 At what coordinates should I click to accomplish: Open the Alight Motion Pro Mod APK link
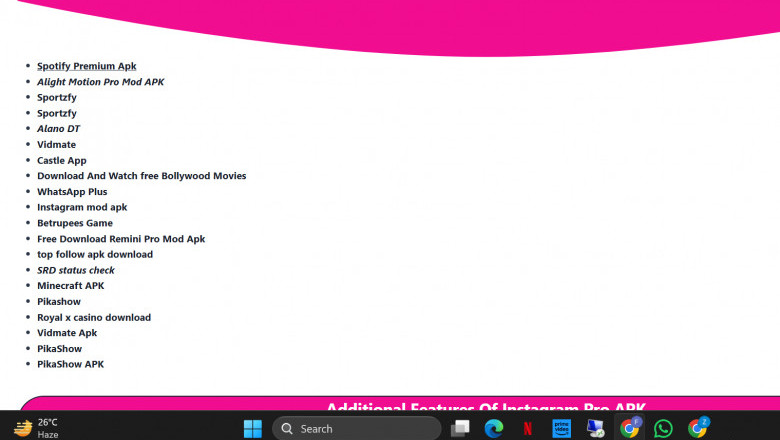point(100,82)
